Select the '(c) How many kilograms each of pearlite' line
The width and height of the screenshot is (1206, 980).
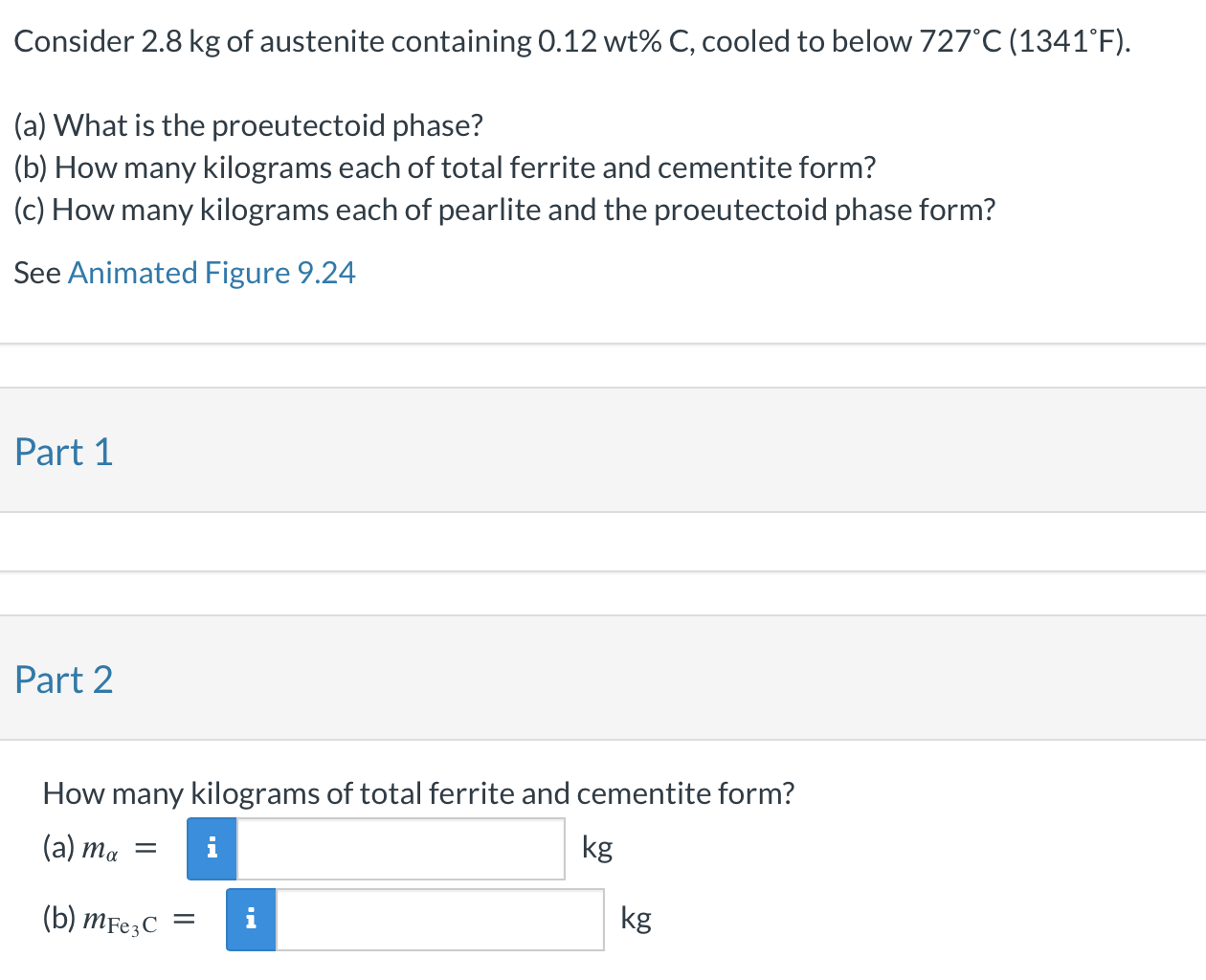tap(504, 210)
